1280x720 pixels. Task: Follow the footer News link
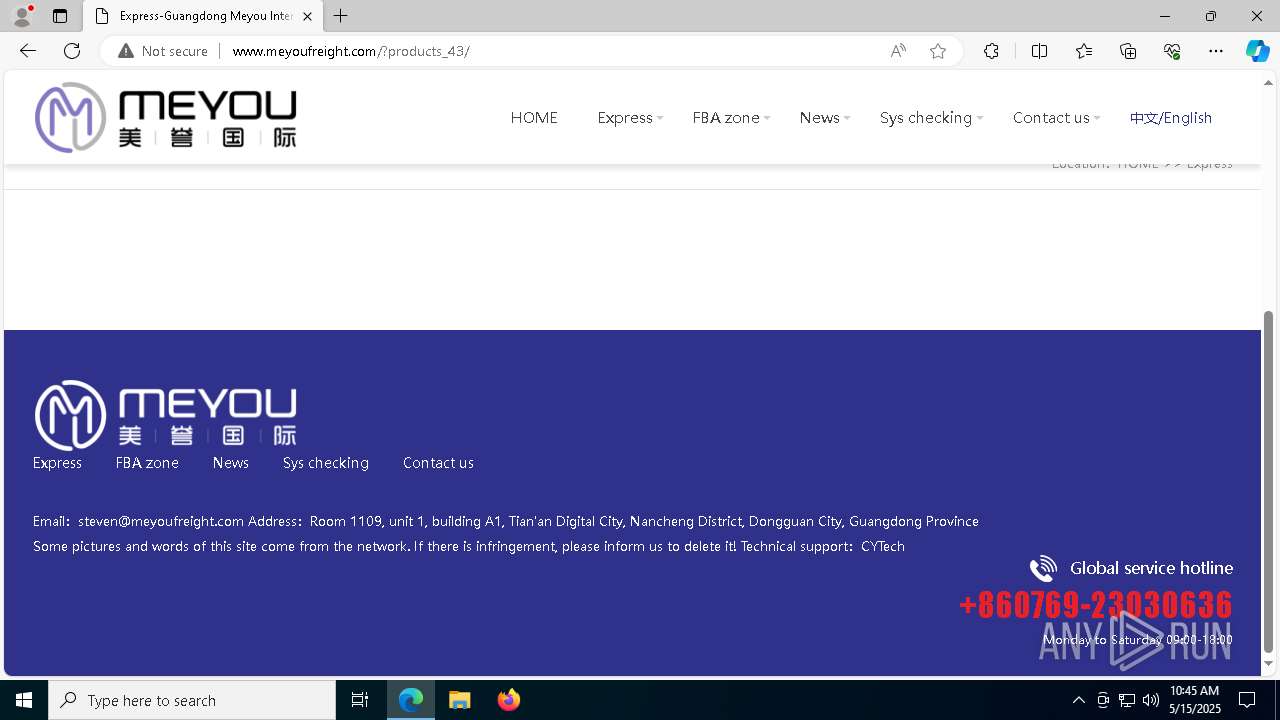tap(231, 463)
